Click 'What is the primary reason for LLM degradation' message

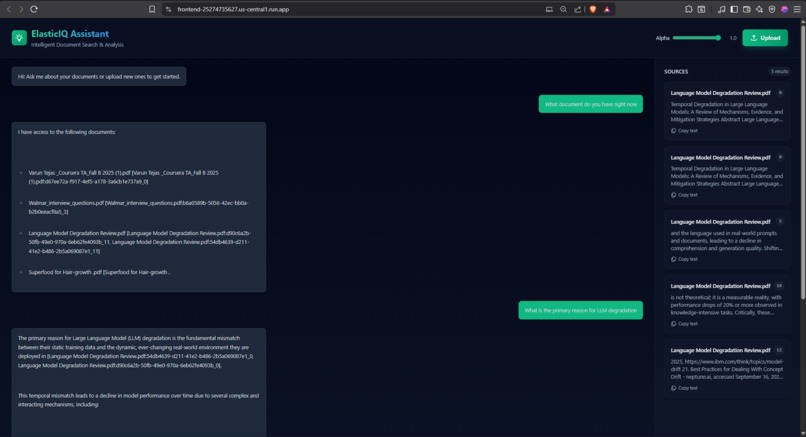tap(580, 310)
